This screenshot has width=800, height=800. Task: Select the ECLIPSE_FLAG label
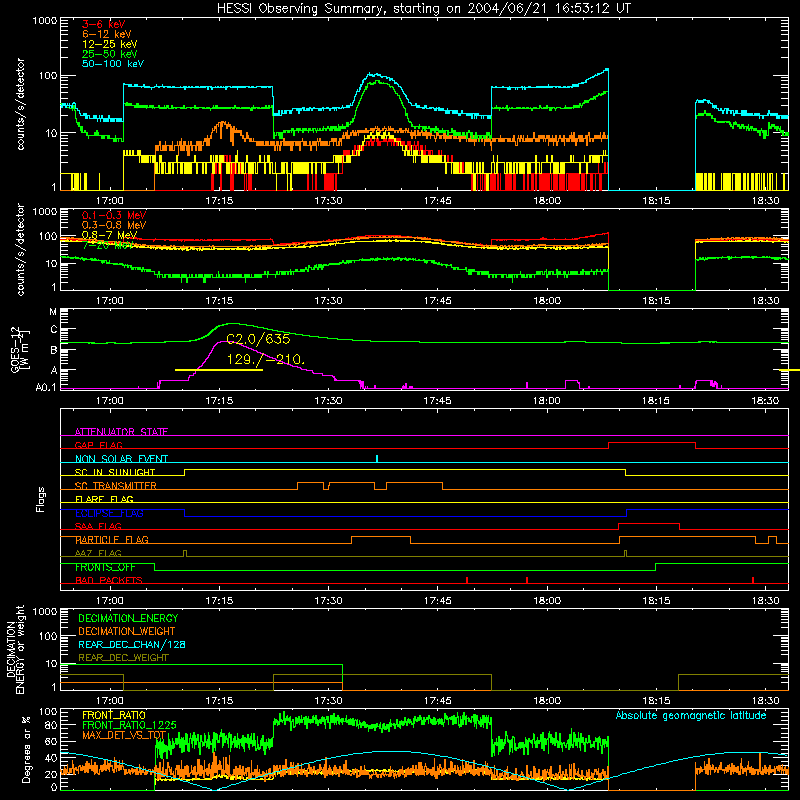tap(109, 513)
